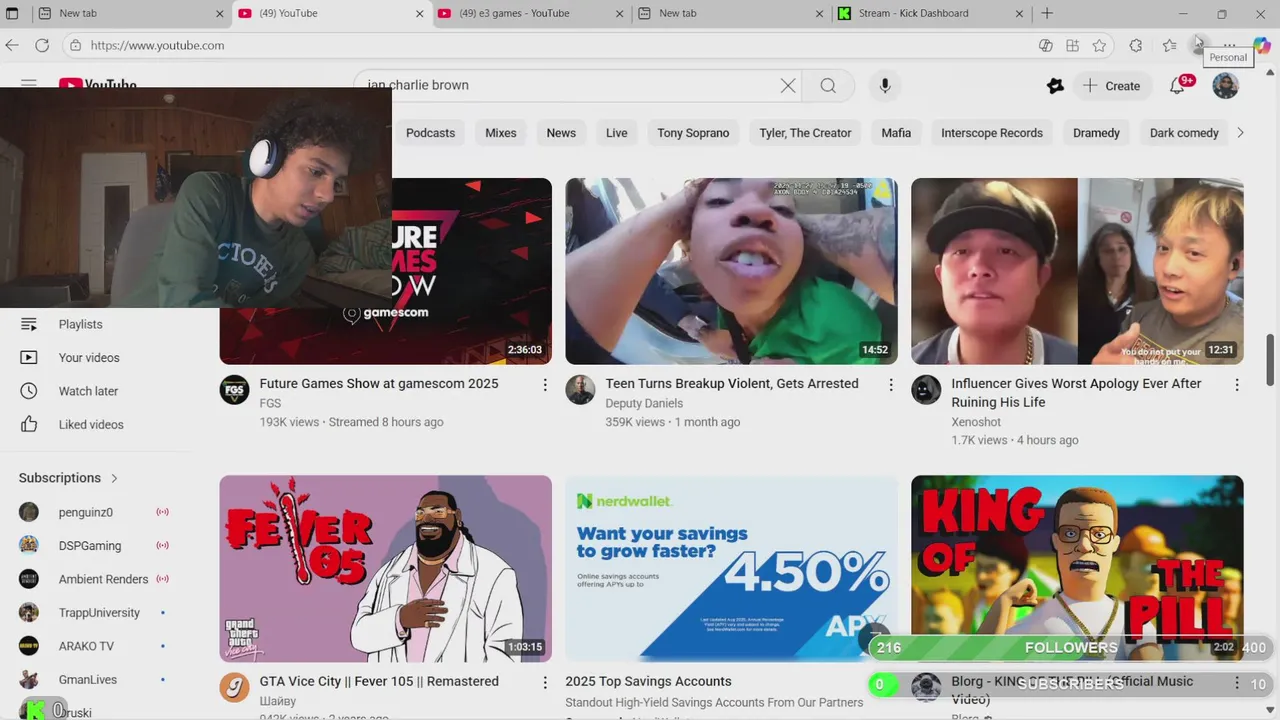
Task: Filter feed by Tony Soprano chip
Action: 693,133
